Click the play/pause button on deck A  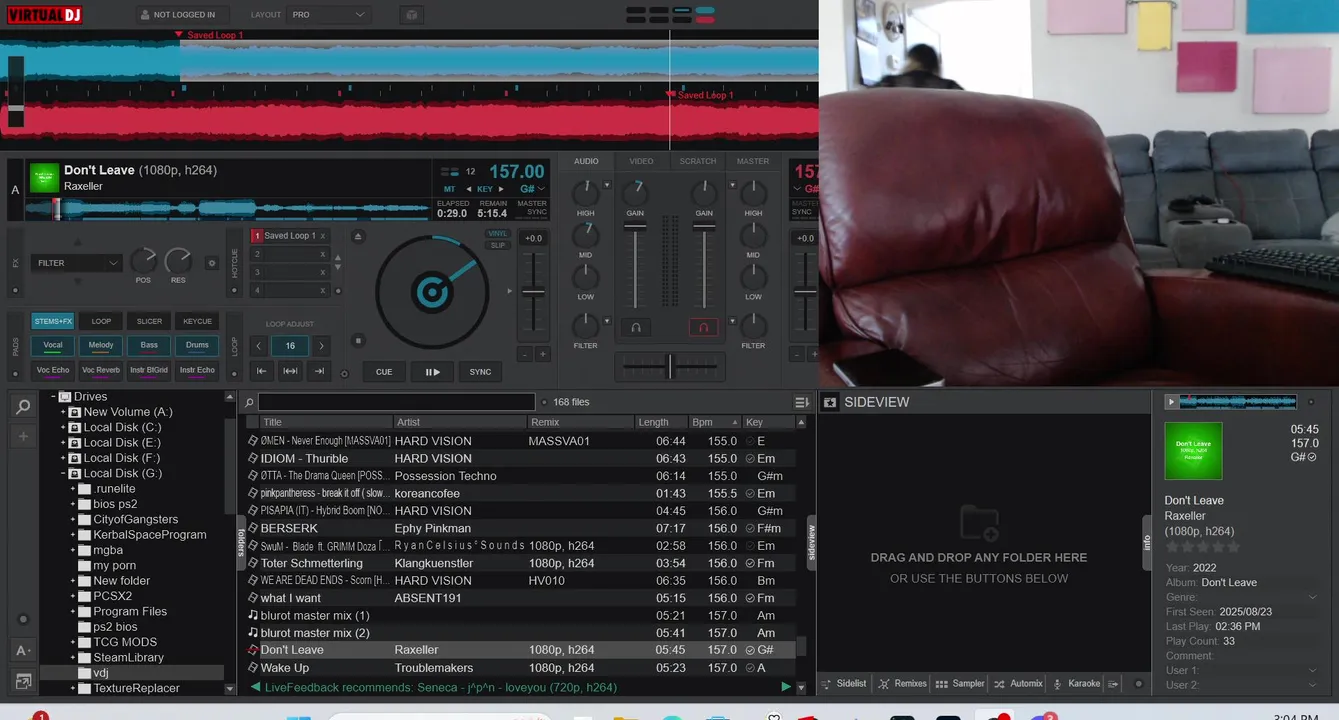(432, 371)
